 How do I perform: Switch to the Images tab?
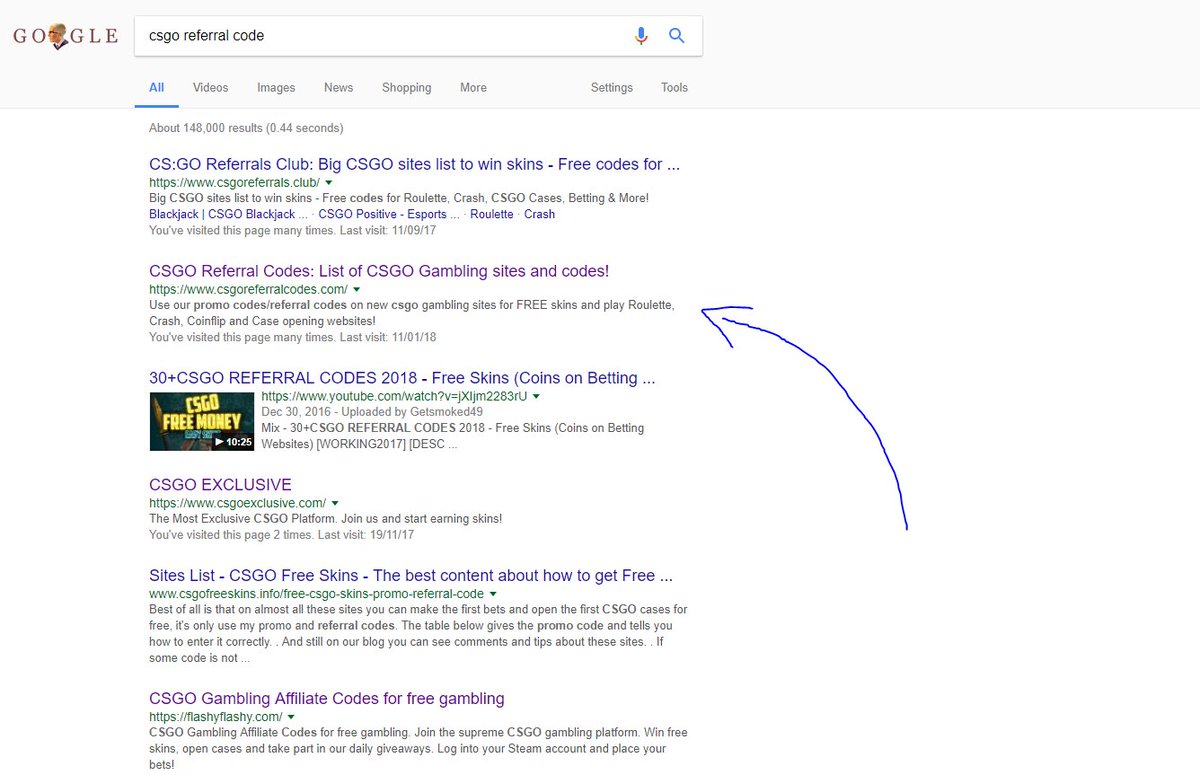(276, 88)
